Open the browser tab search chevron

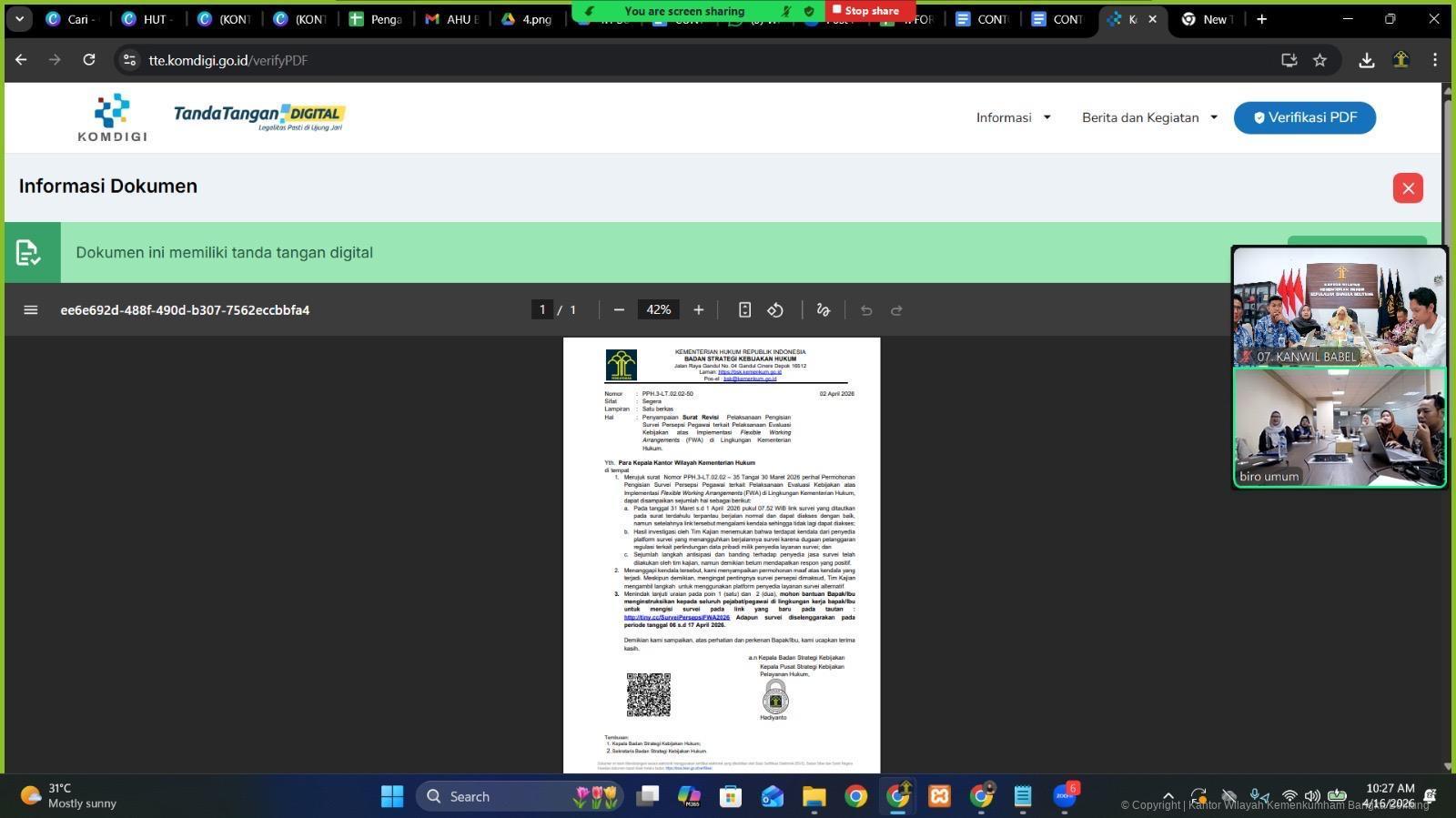point(19,19)
